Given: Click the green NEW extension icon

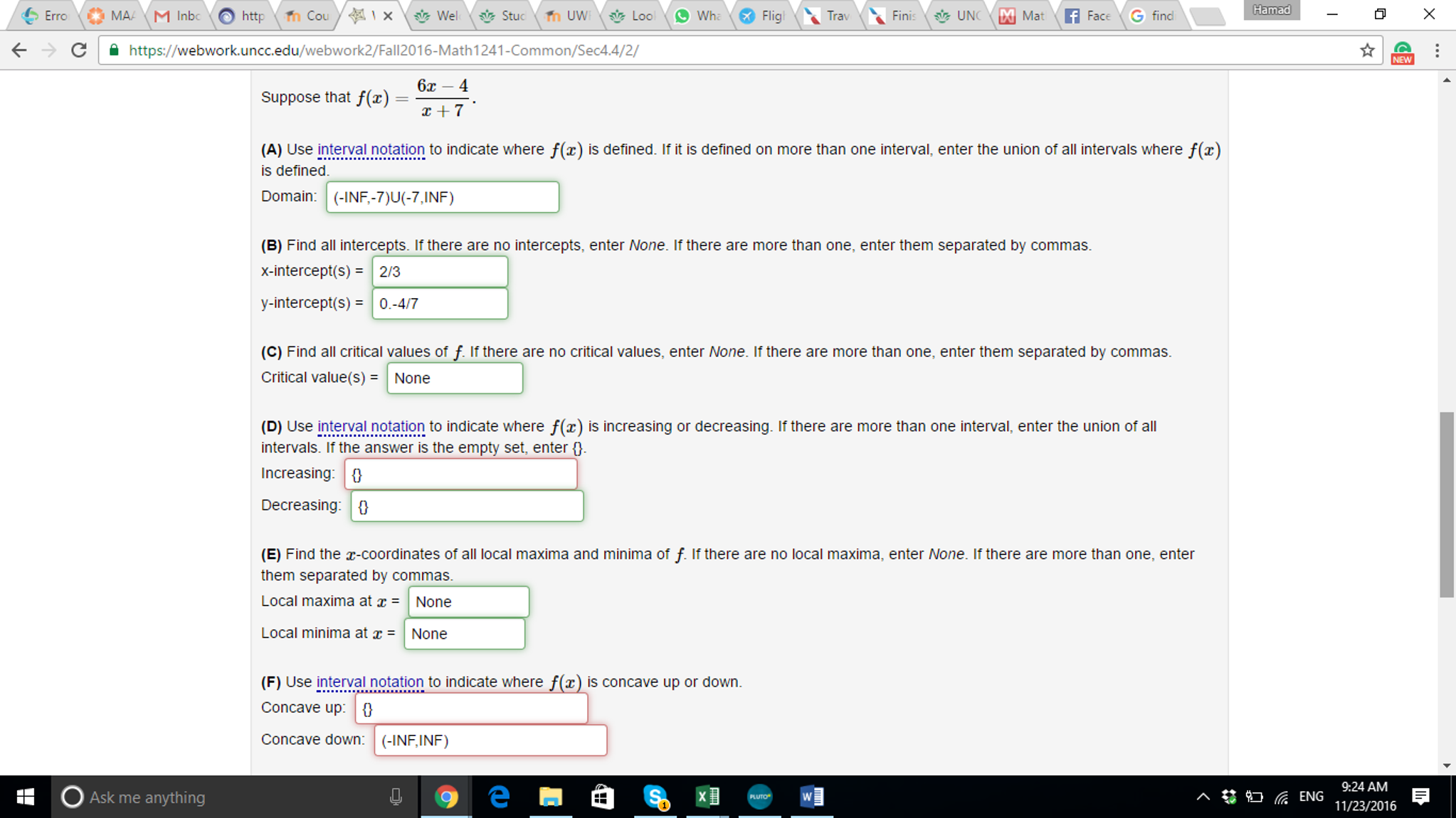Looking at the screenshot, I should tap(1402, 52).
